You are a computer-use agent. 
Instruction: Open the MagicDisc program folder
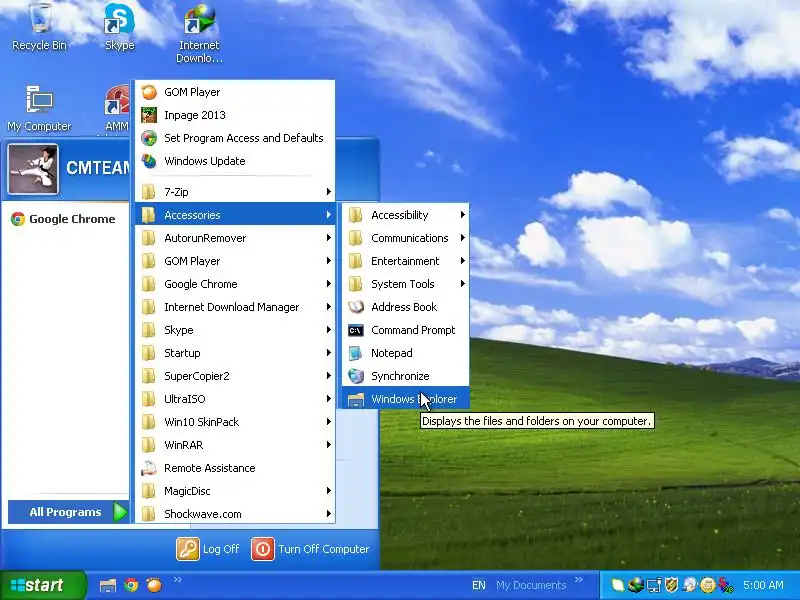click(x=235, y=491)
